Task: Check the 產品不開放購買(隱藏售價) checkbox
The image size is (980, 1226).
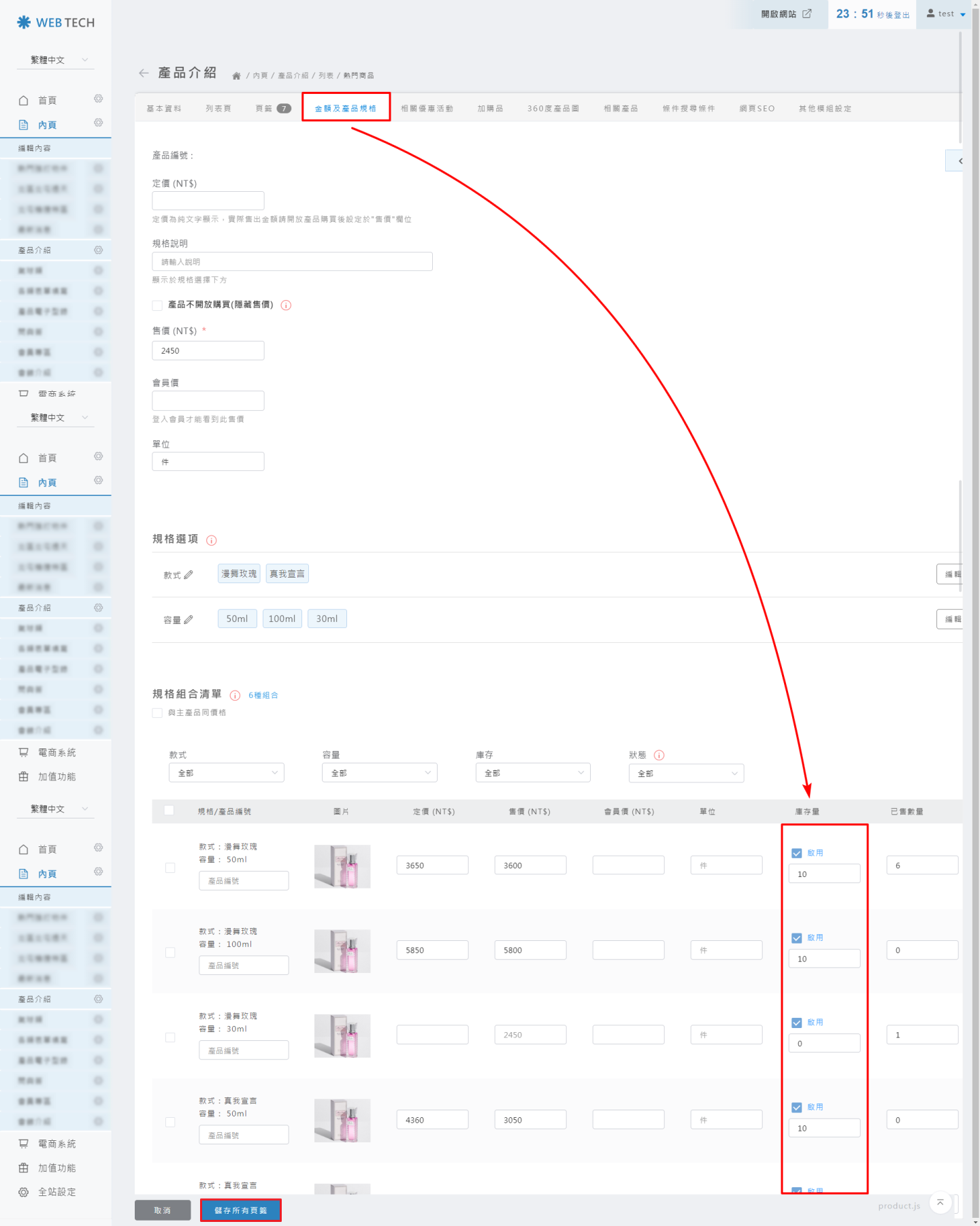Action: pyautogui.click(x=157, y=305)
